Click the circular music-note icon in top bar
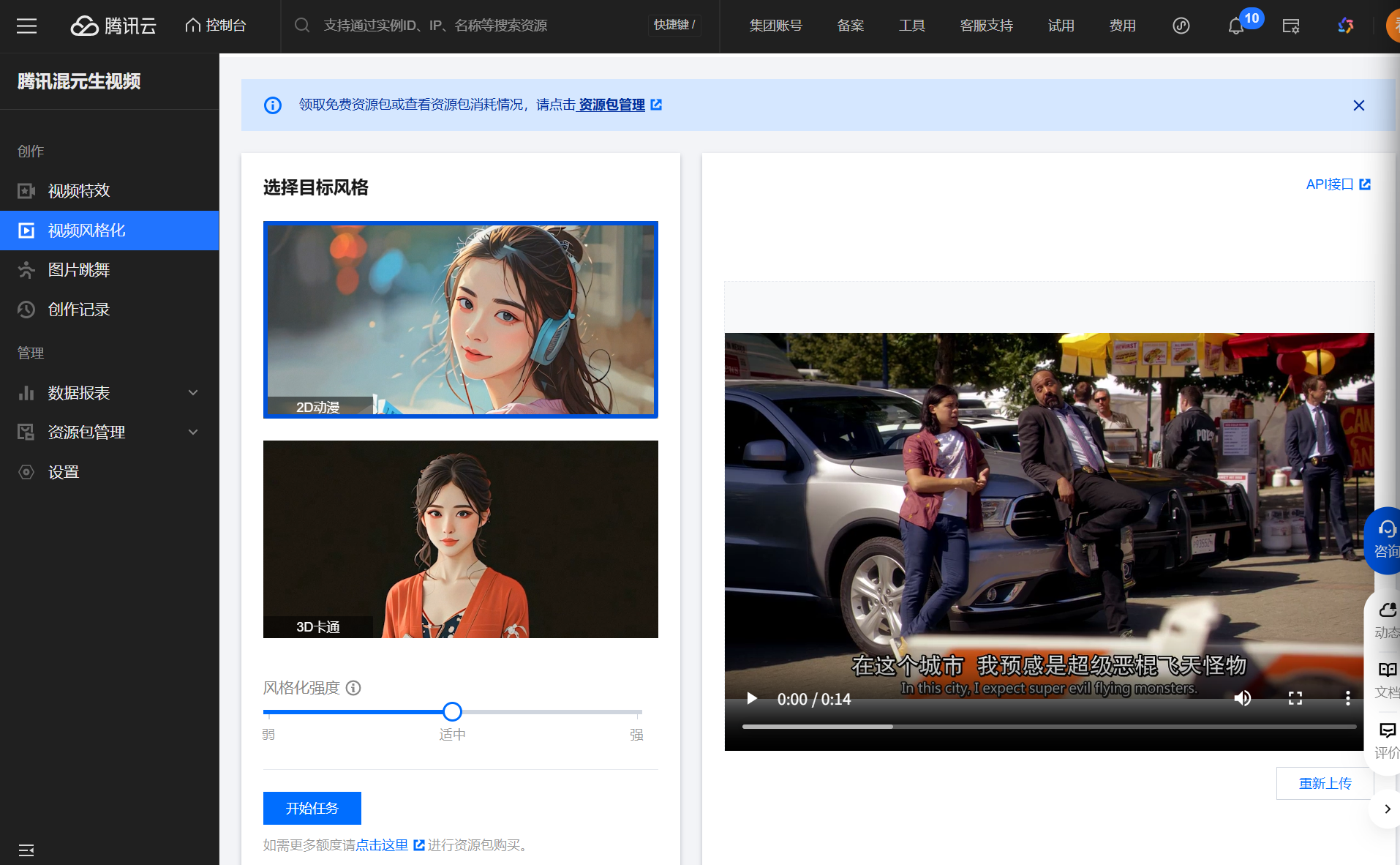Screen dimensions: 1400x865 [x=1181, y=26]
